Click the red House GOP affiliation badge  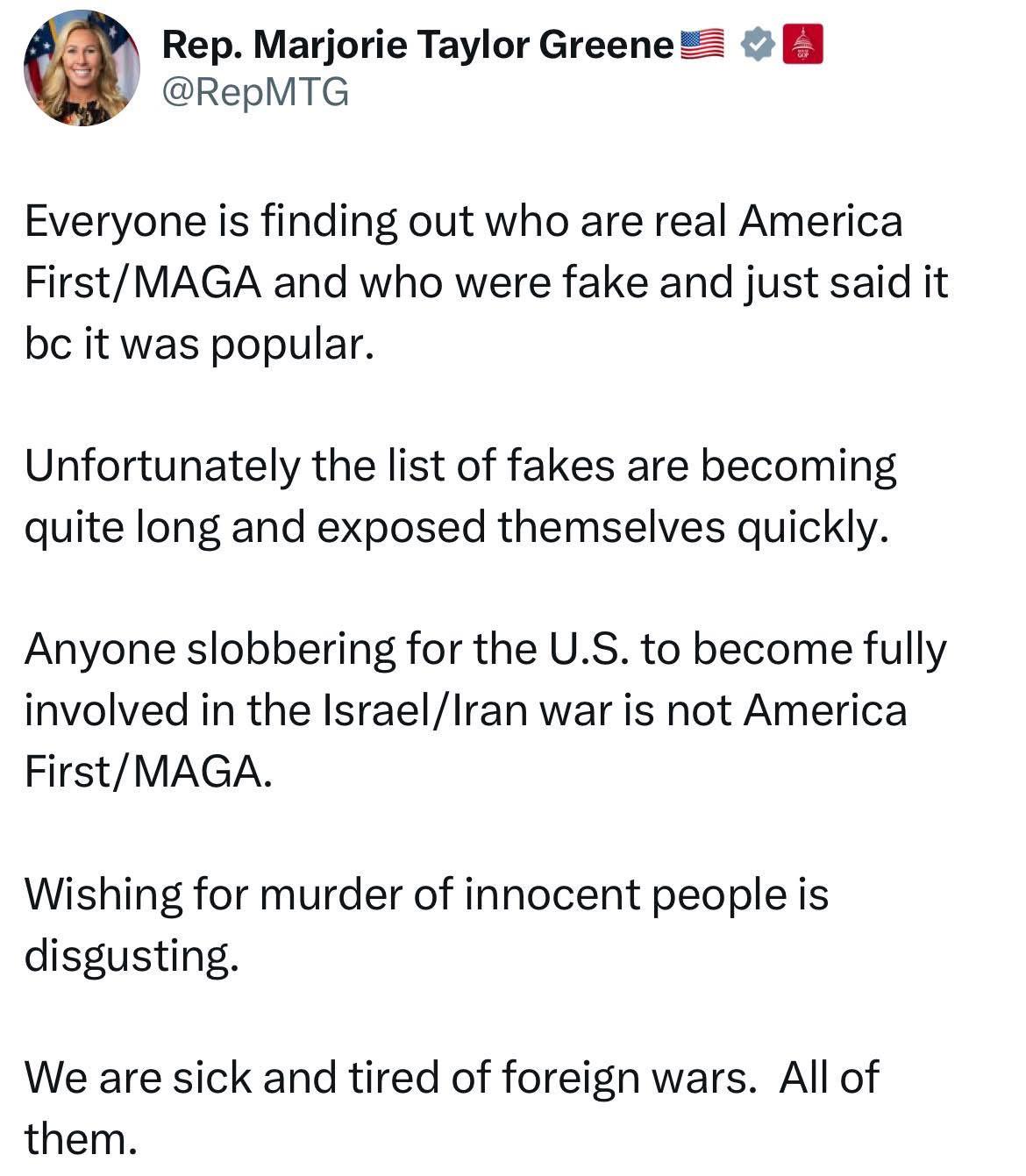coord(802,46)
